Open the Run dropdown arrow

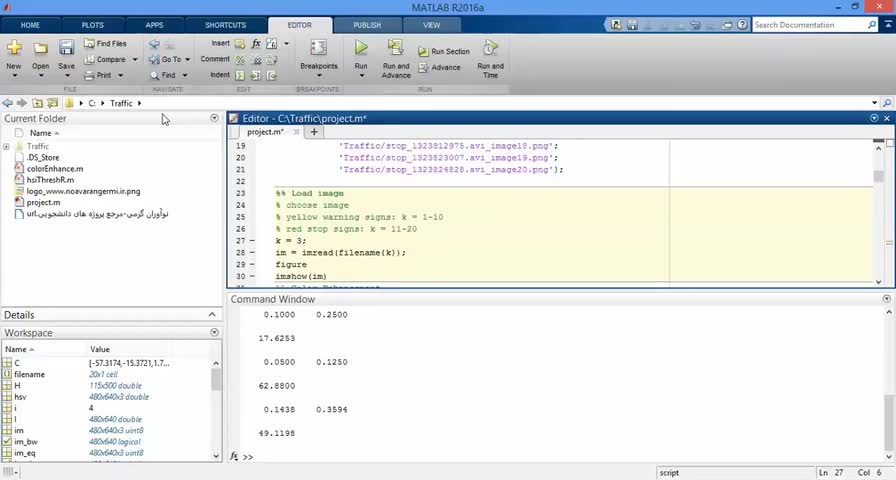361,75
